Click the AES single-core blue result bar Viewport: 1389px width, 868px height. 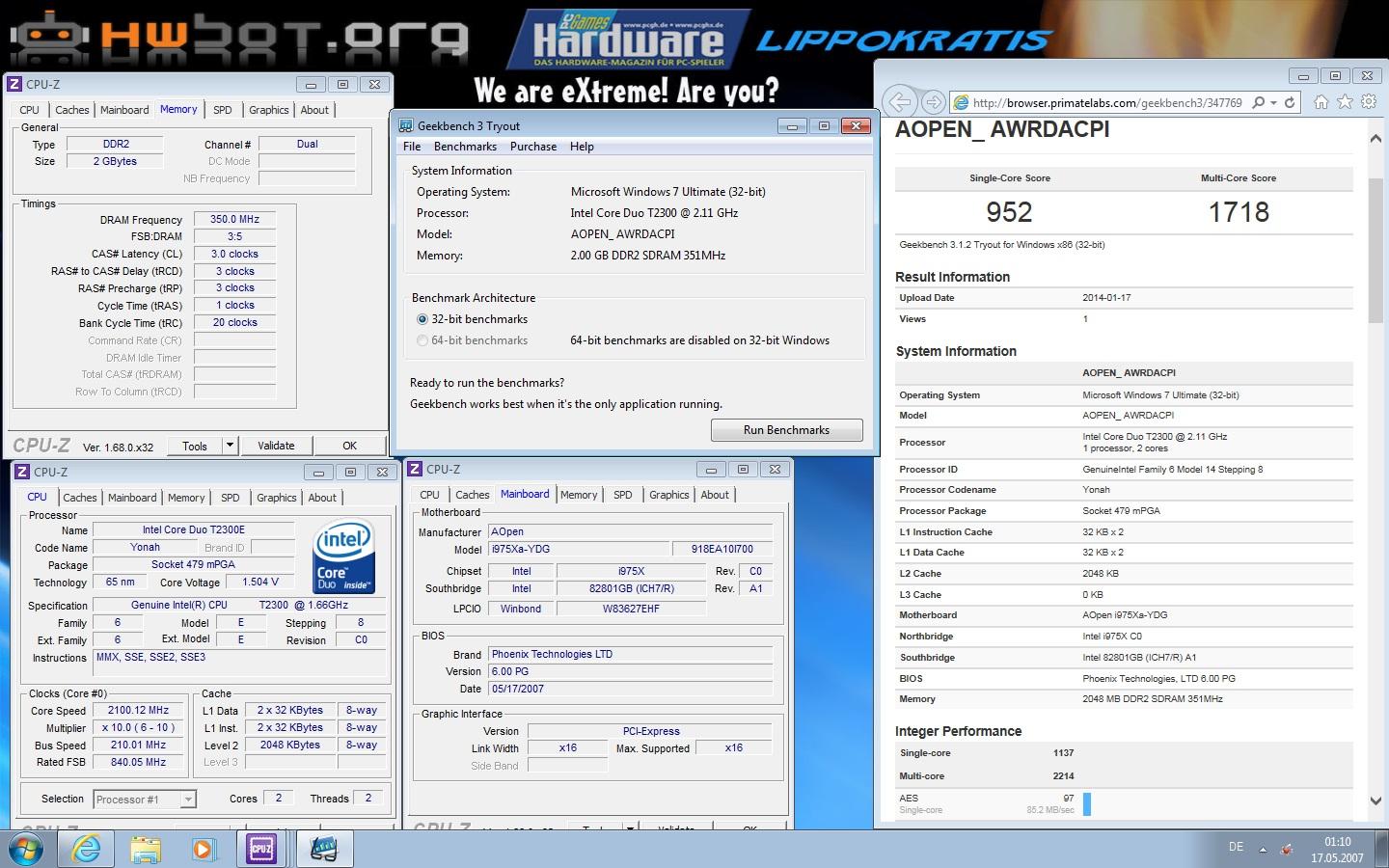(x=1087, y=804)
